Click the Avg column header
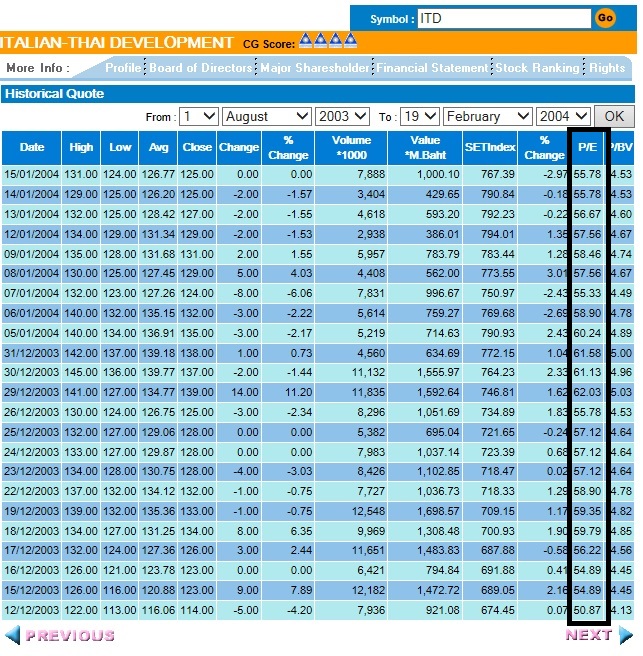The height and width of the screenshot is (656, 643). pos(158,148)
